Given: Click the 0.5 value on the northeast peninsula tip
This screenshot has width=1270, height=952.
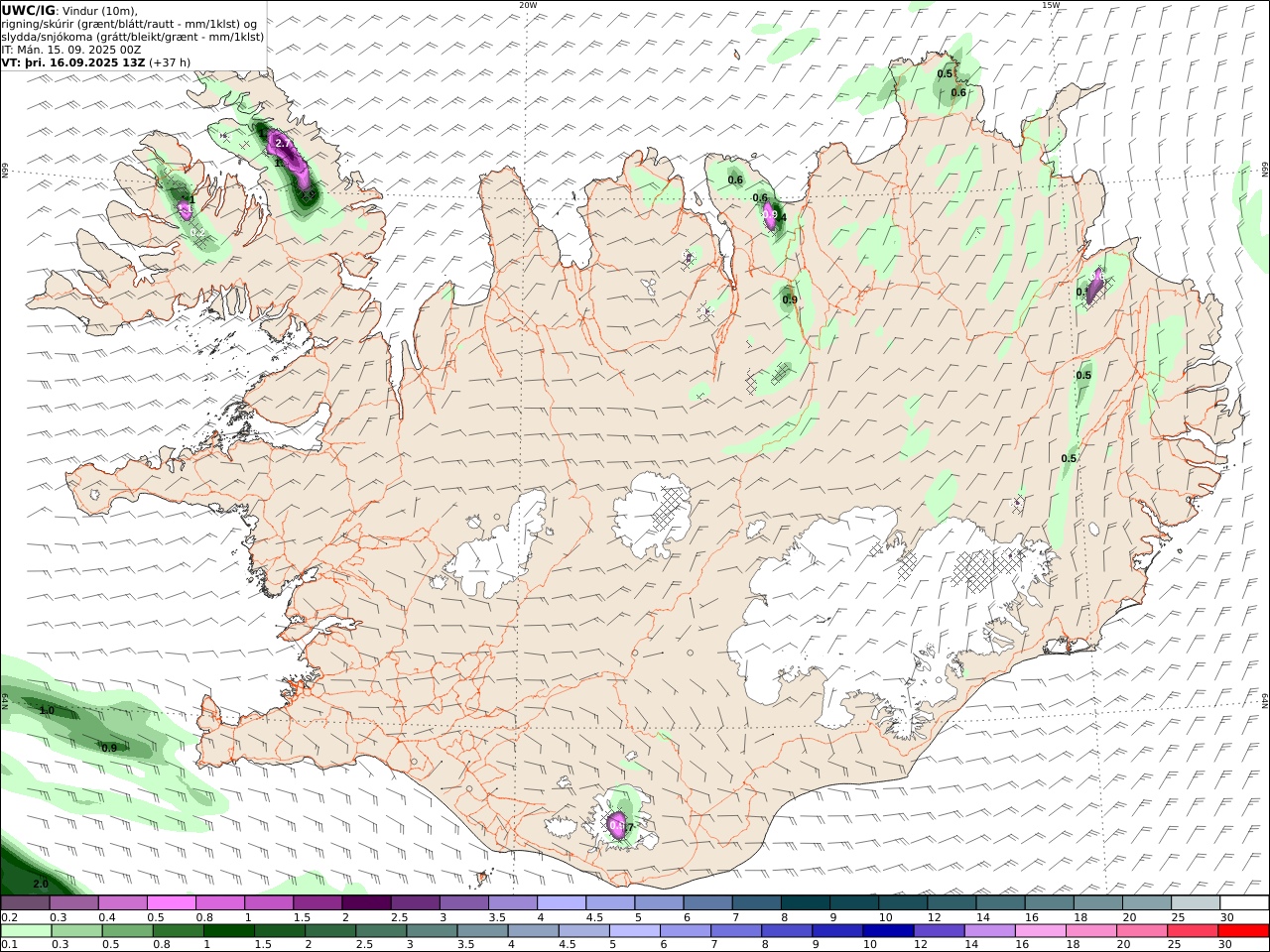Looking at the screenshot, I should pos(946,73).
